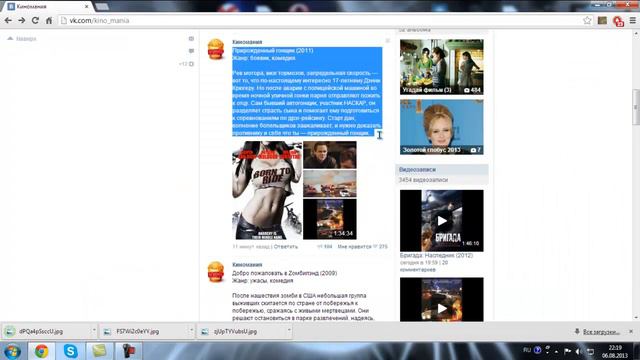640x360 pixels.
Task: Click the repost count on first post
Action: (325, 247)
